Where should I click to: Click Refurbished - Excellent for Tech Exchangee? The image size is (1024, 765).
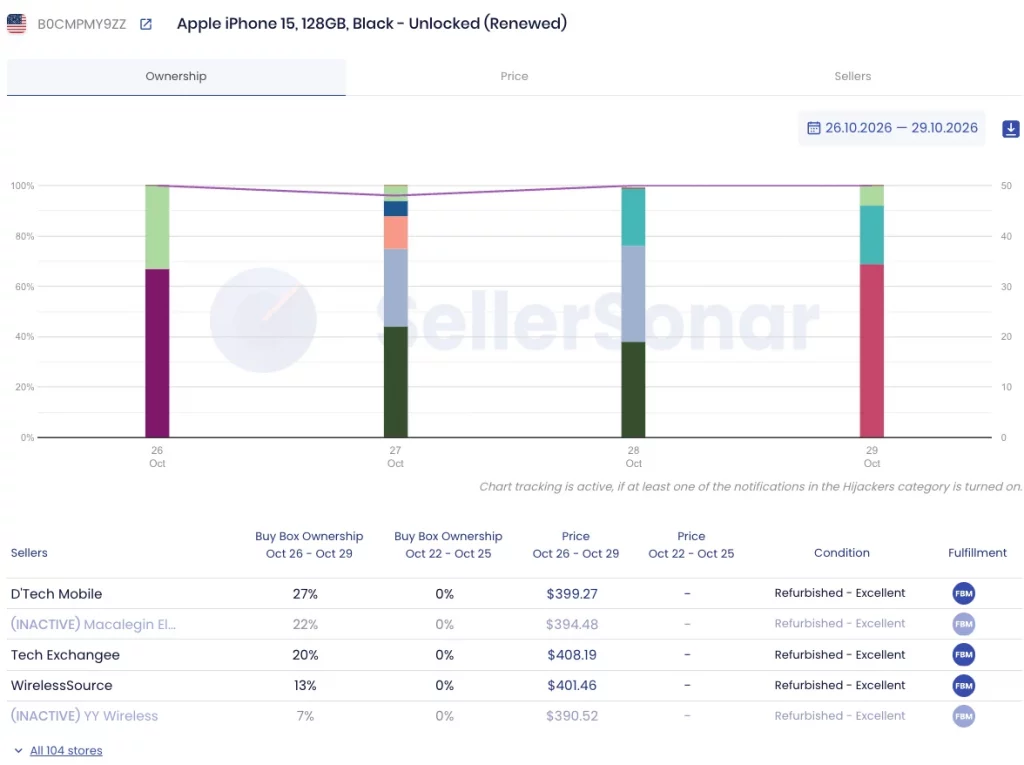click(x=840, y=655)
